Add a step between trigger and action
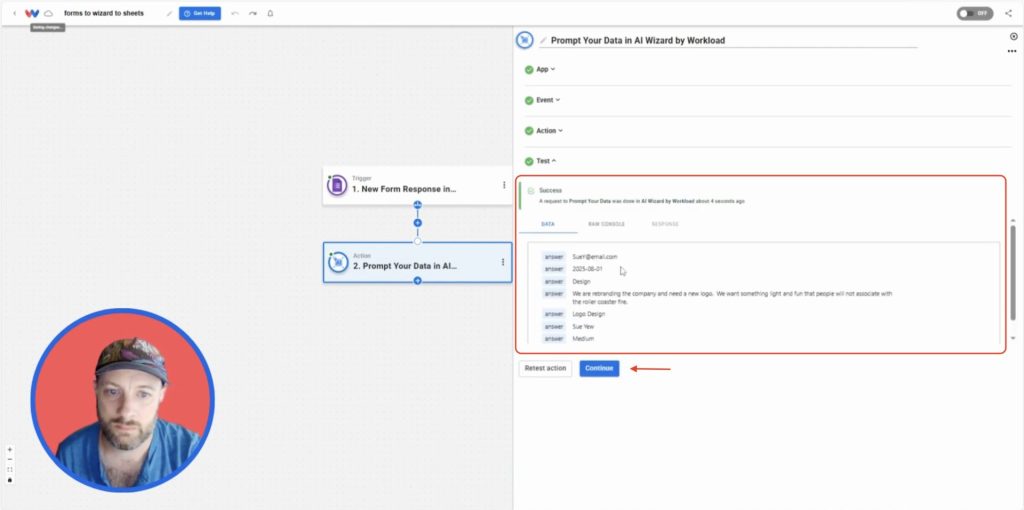1024x510 pixels. (418, 223)
